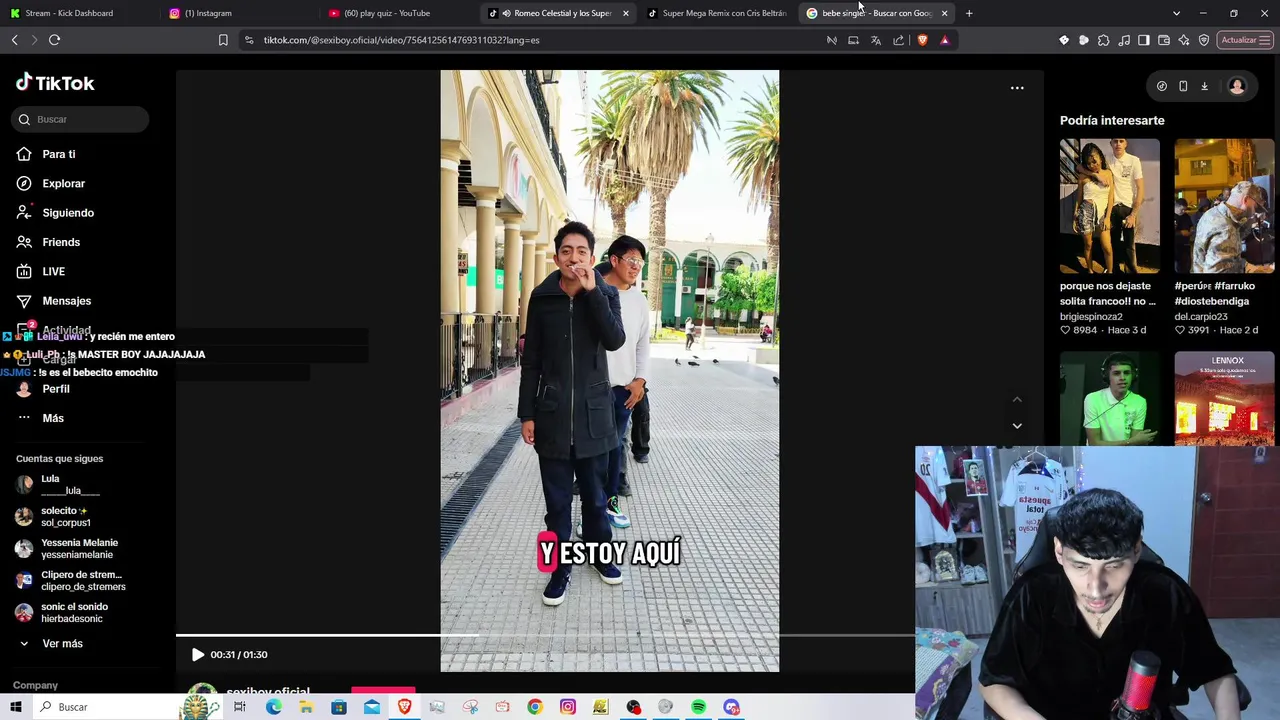Expand followed accounts with Ver más
Viewport: 1280px width, 720px height.
coord(62,644)
